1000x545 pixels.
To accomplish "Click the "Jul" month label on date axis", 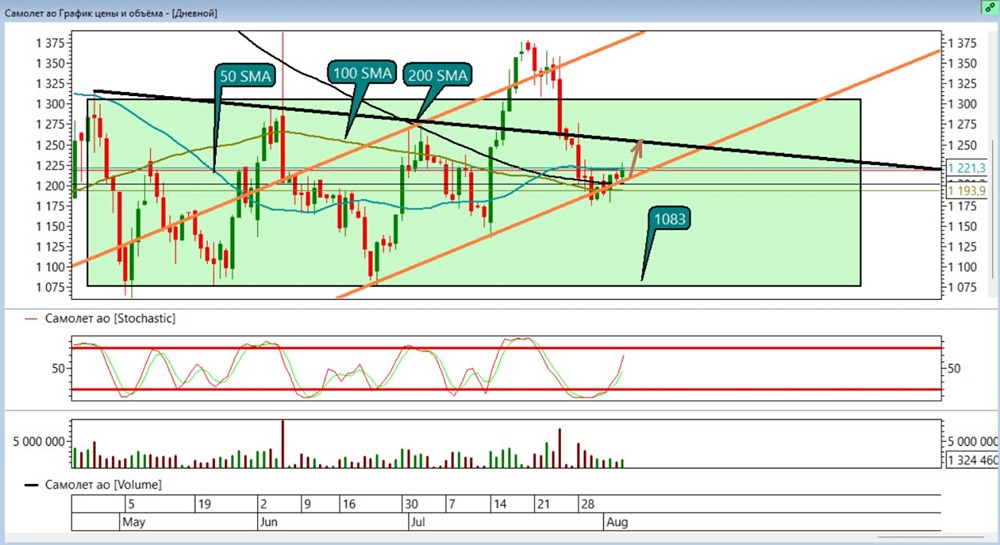I will tap(418, 522).
